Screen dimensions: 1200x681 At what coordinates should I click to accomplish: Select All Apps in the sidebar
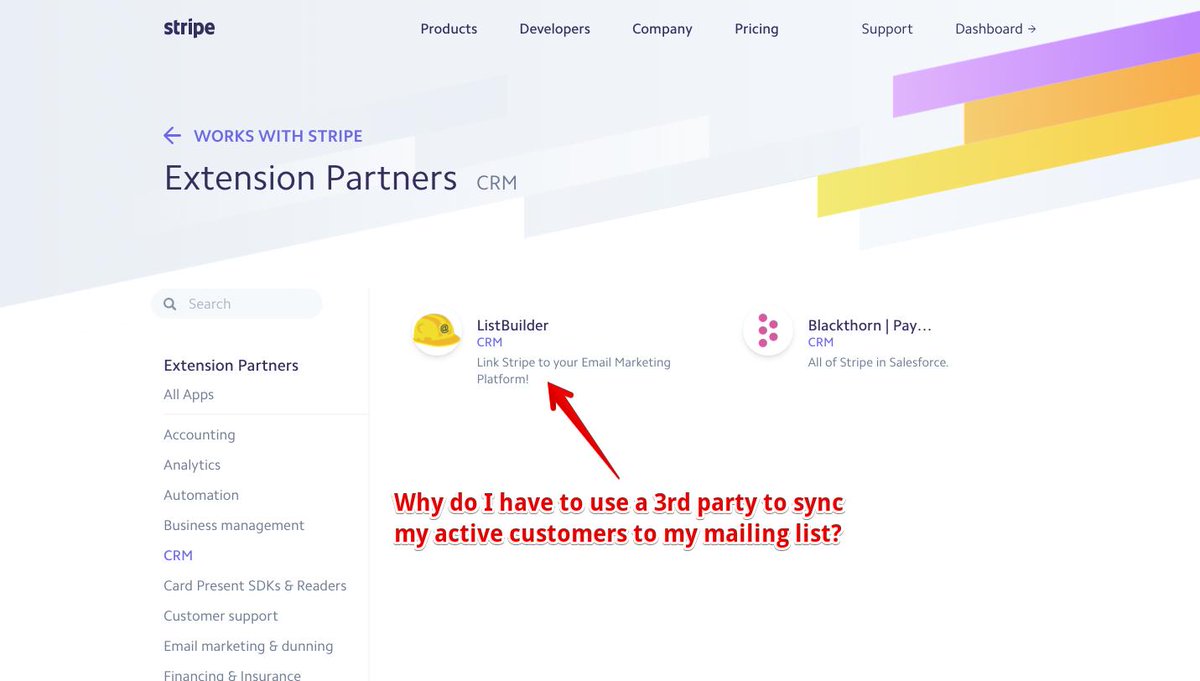pyautogui.click(x=189, y=395)
